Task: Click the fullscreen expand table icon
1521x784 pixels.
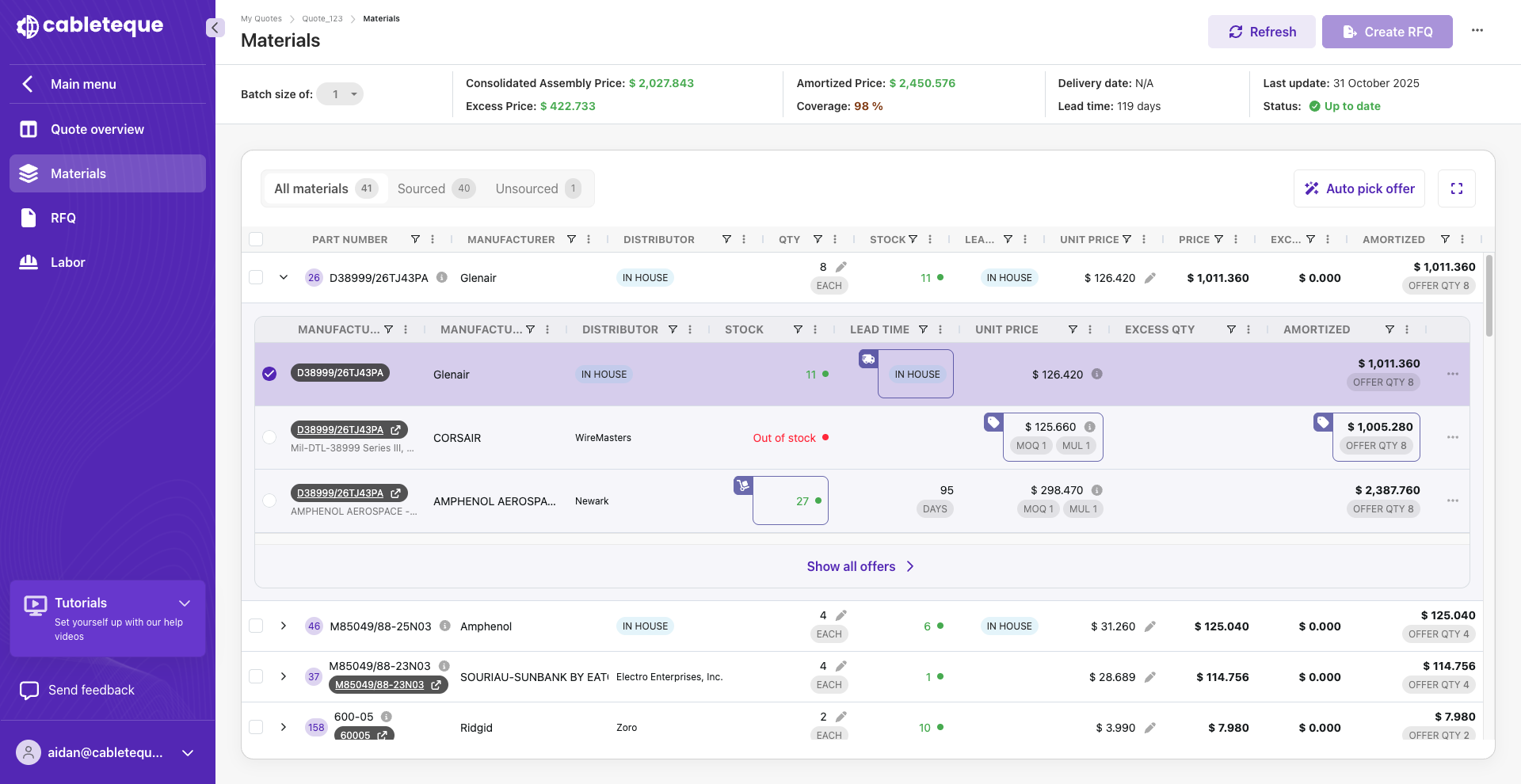Action: point(1456,188)
